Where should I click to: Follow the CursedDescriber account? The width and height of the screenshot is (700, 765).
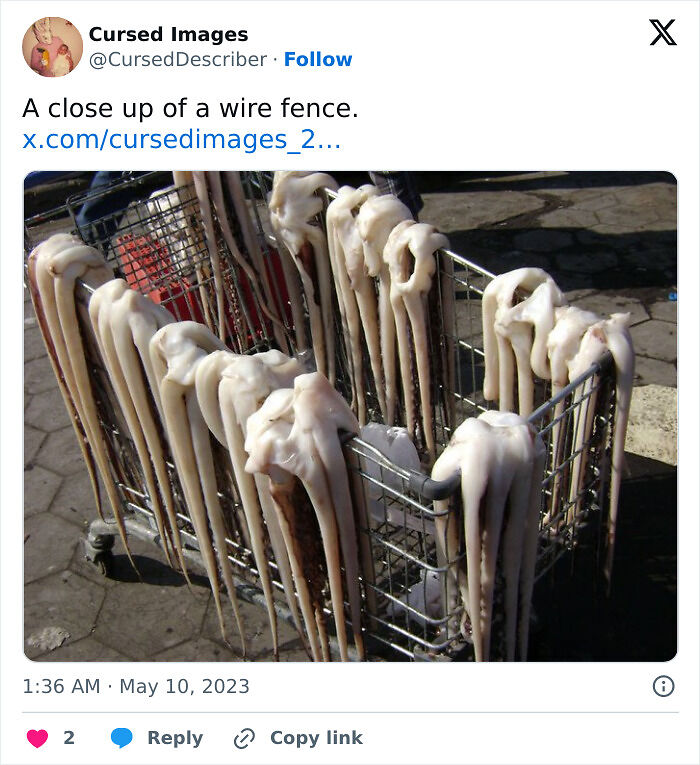coord(318,60)
